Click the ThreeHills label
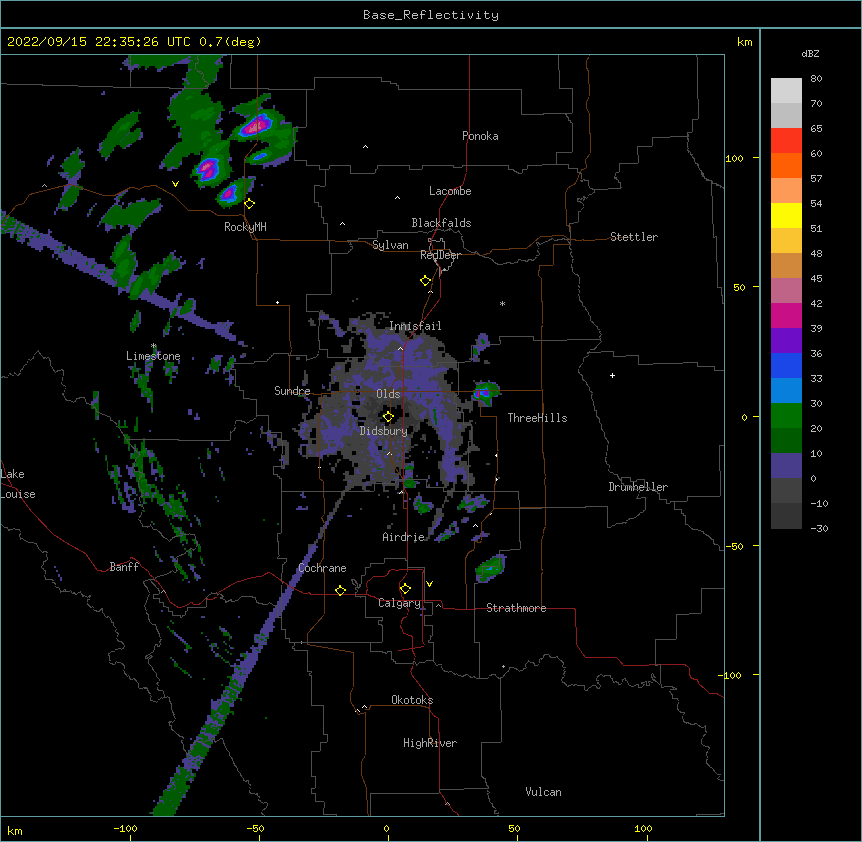This screenshot has height=842, width=862. pyautogui.click(x=537, y=418)
